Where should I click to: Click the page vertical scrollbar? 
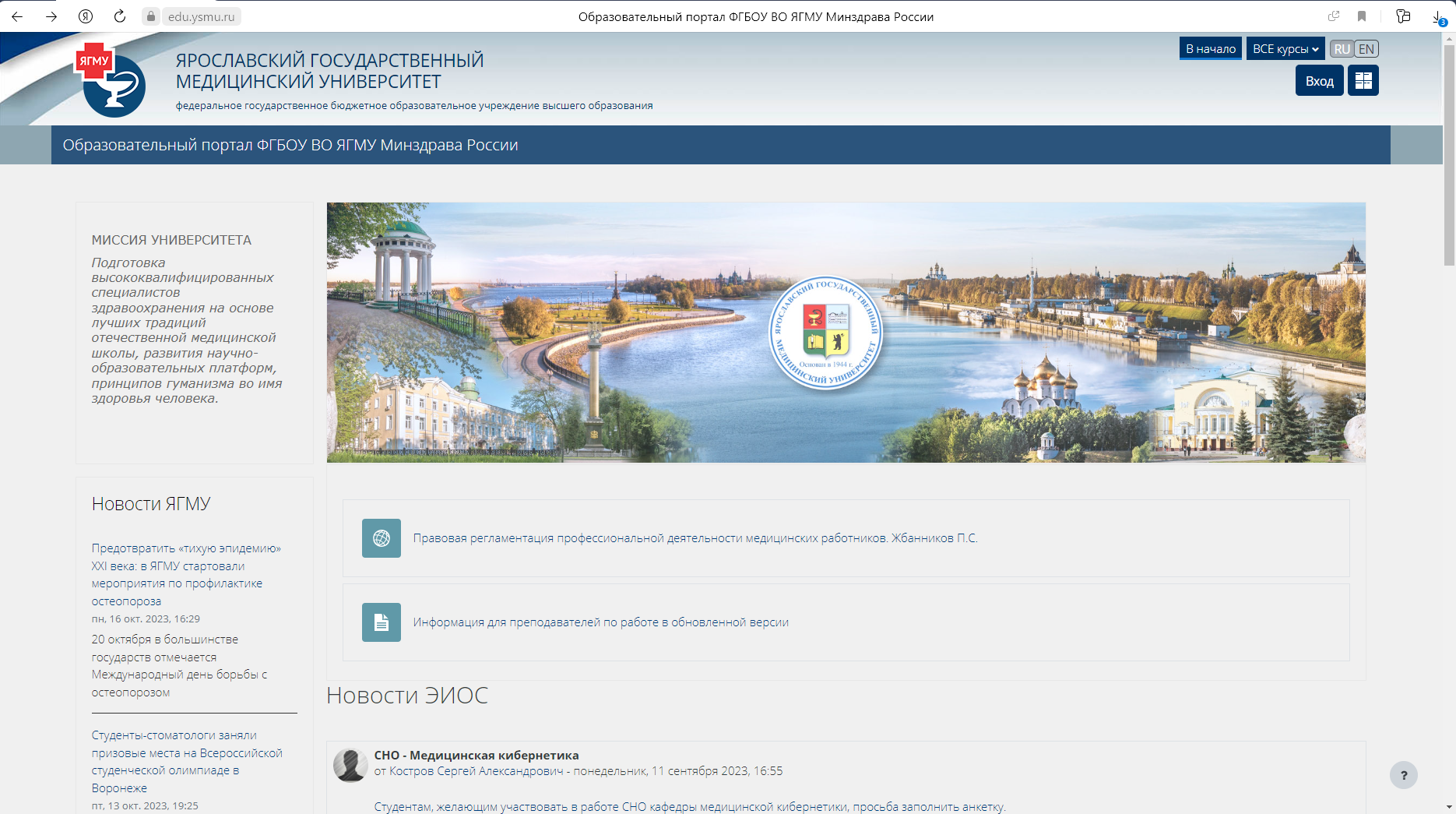tap(1449, 156)
